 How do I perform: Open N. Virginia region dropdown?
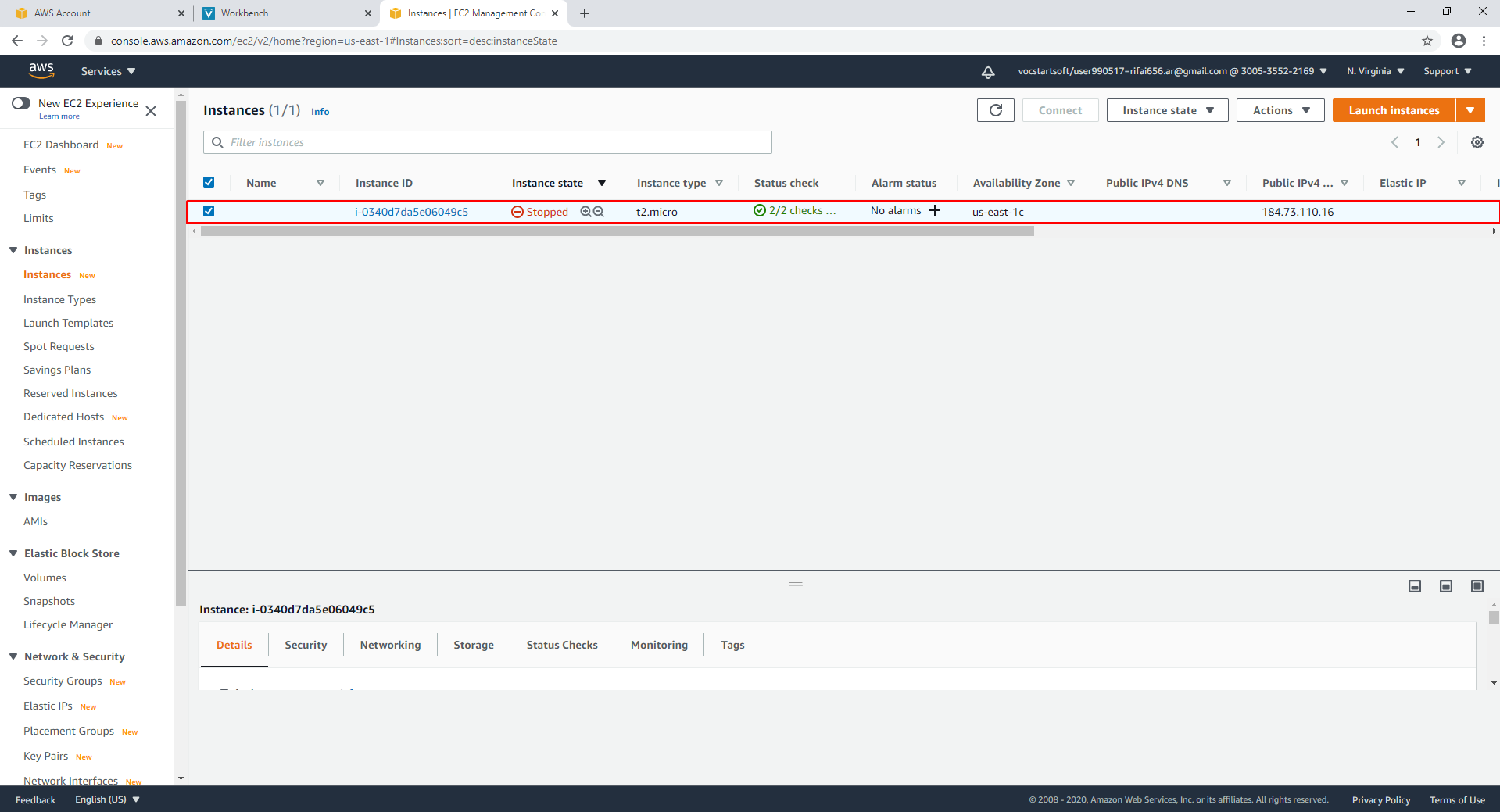(x=1375, y=71)
